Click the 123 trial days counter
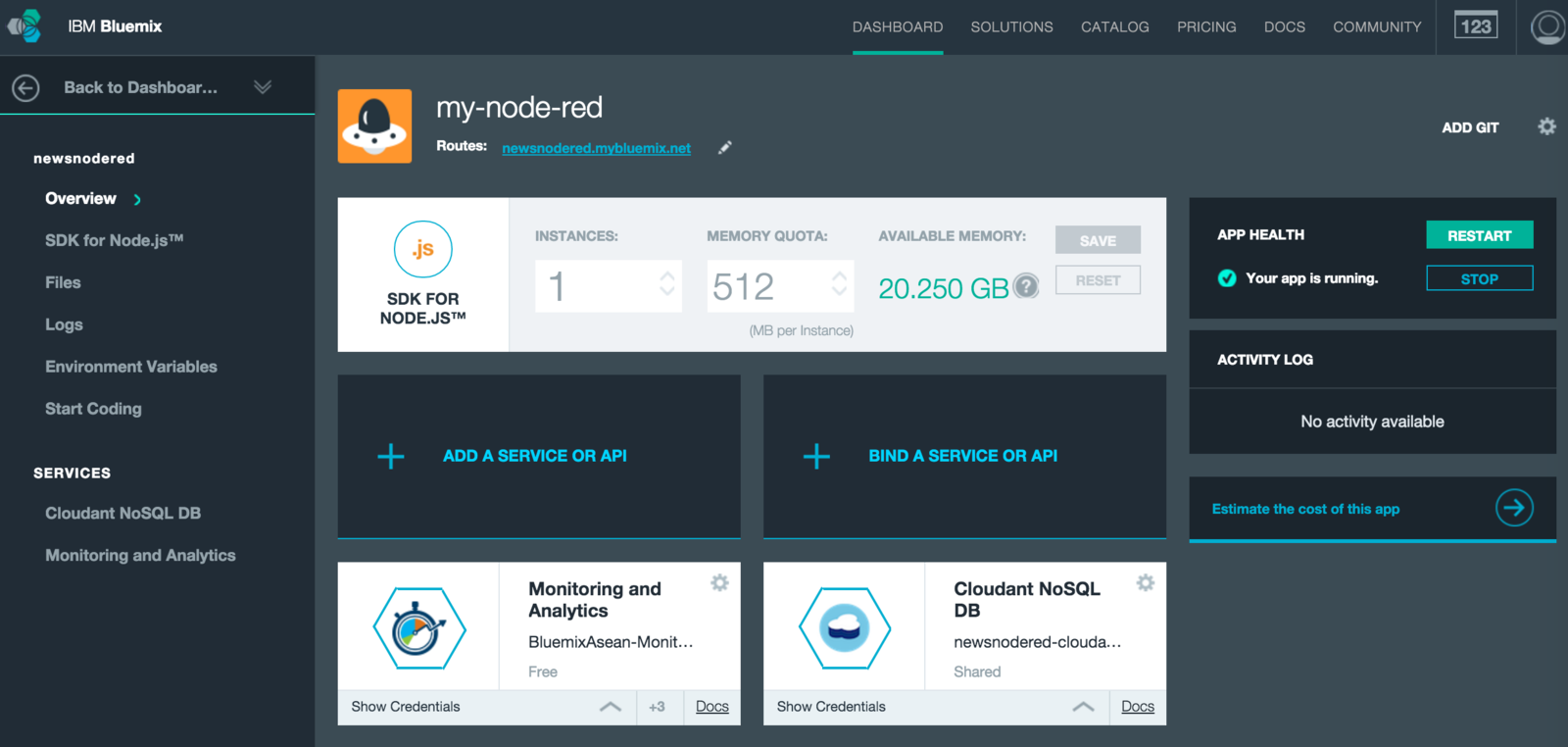Image resolution: width=1568 pixels, height=747 pixels. (1476, 26)
